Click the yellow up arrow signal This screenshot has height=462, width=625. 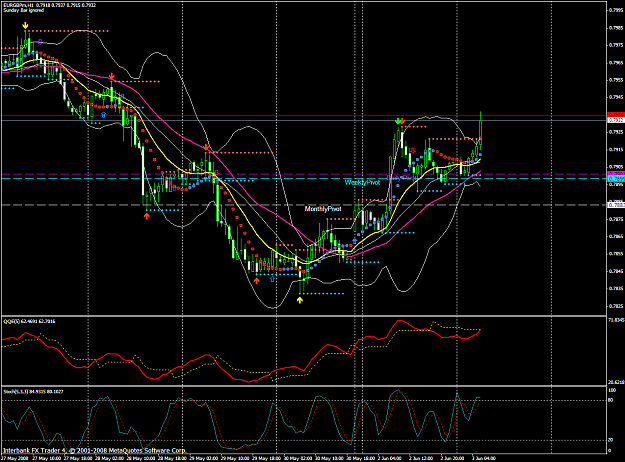tap(300, 299)
